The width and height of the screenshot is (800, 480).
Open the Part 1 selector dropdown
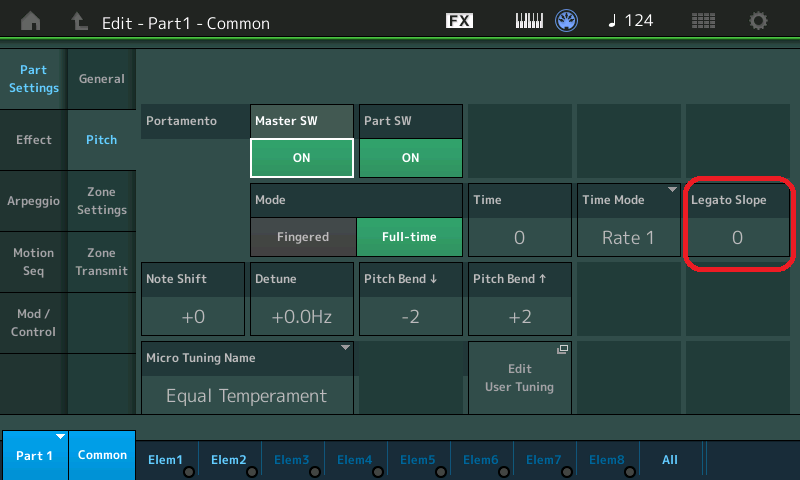point(34,455)
